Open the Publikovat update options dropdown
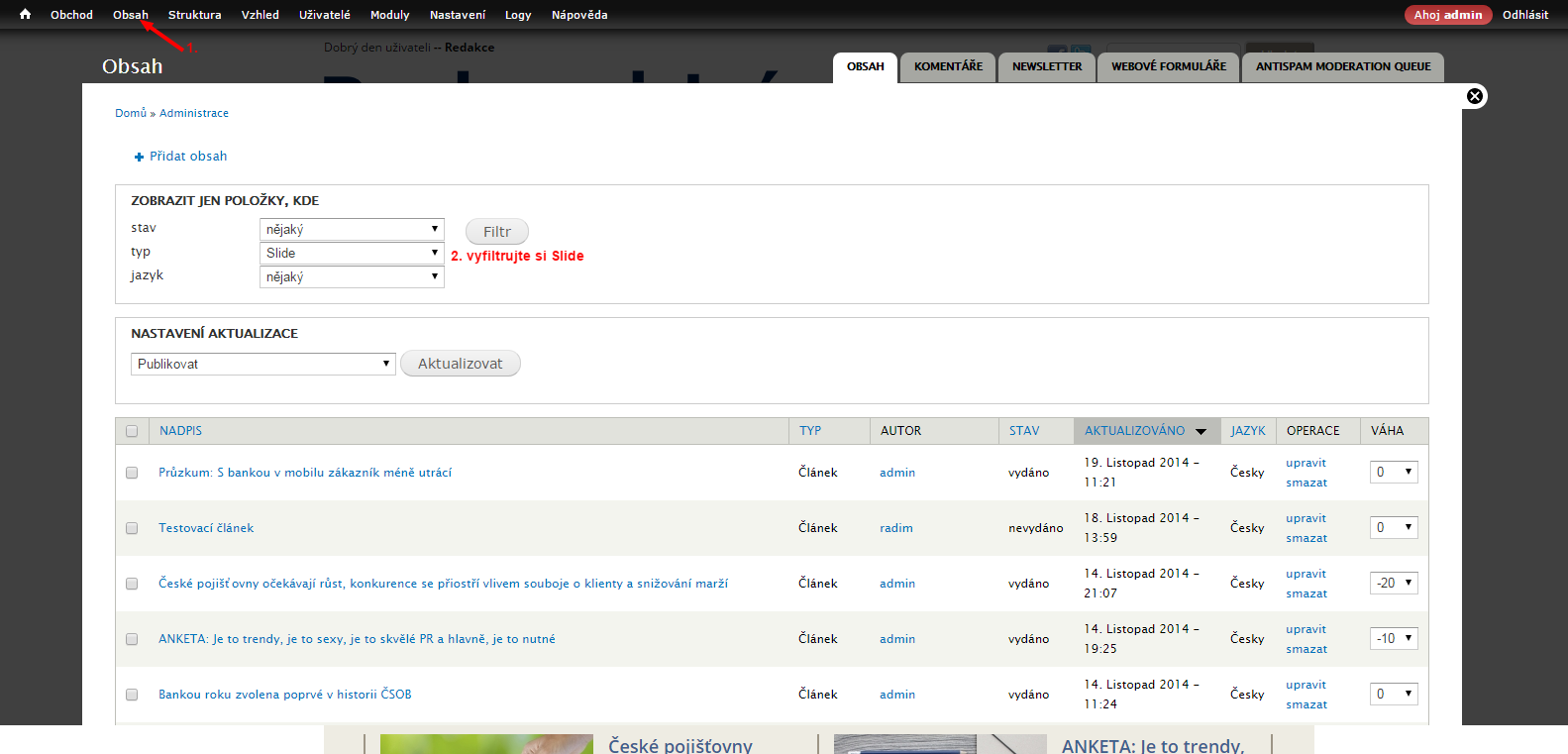 pyautogui.click(x=263, y=364)
